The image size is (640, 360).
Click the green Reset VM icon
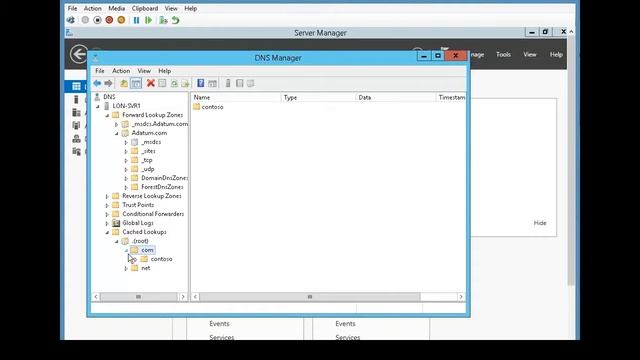click(149, 20)
